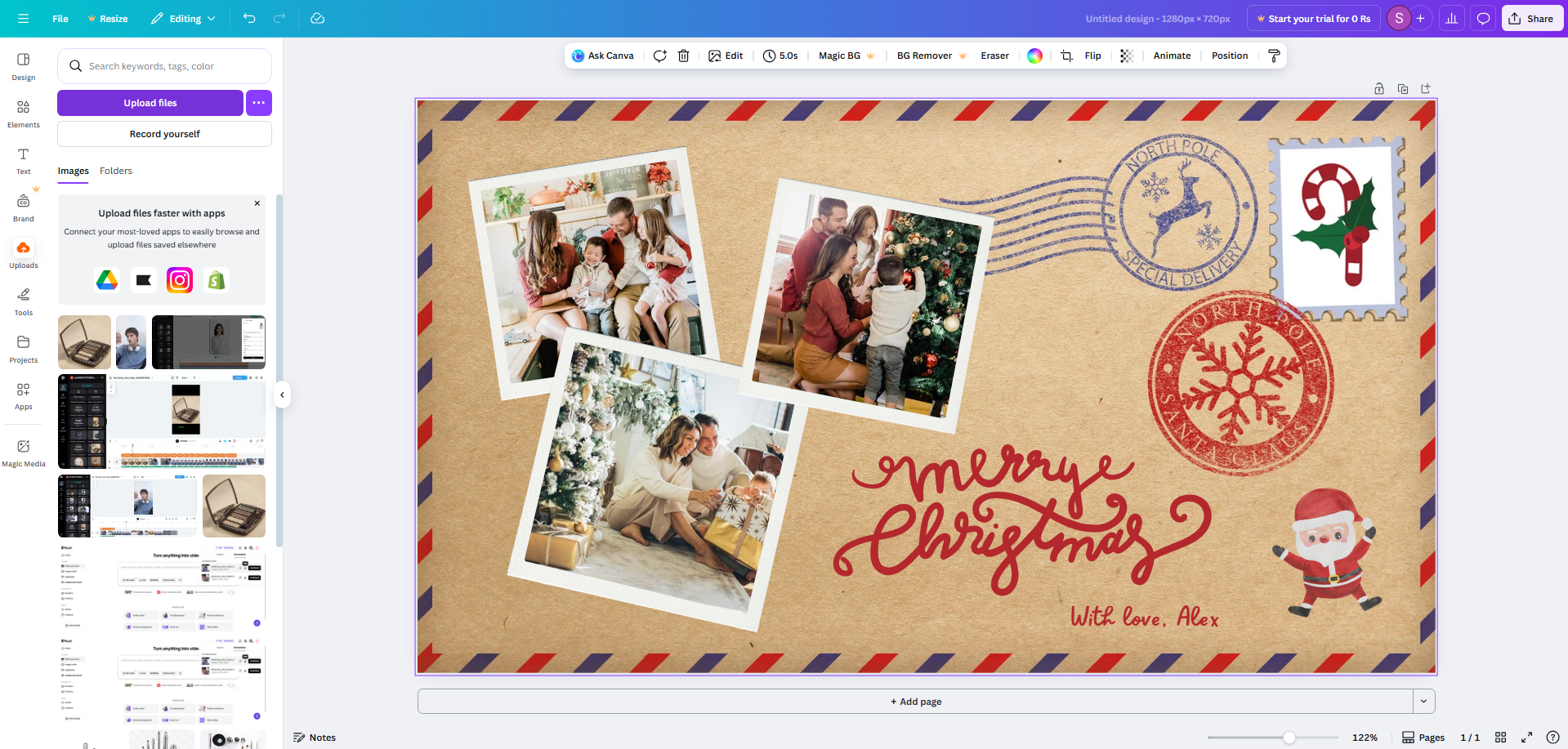This screenshot has width=1568, height=749.
Task: Lock the current page
Action: (1378, 88)
